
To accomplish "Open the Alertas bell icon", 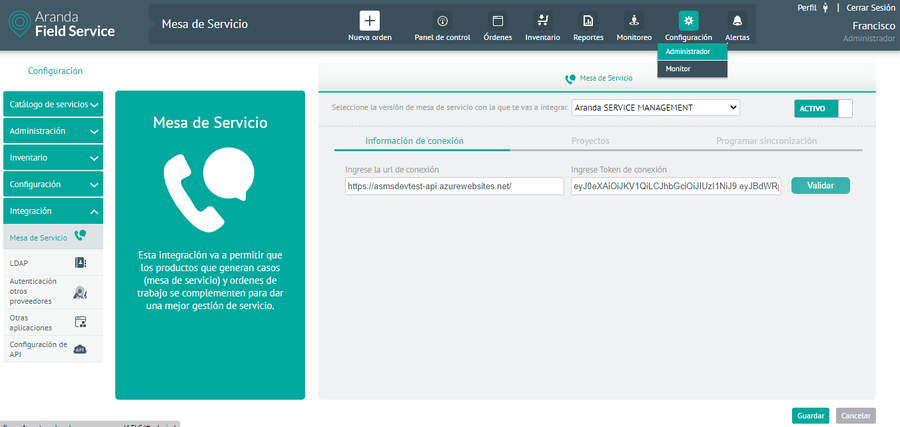I will pyautogui.click(x=737, y=21).
